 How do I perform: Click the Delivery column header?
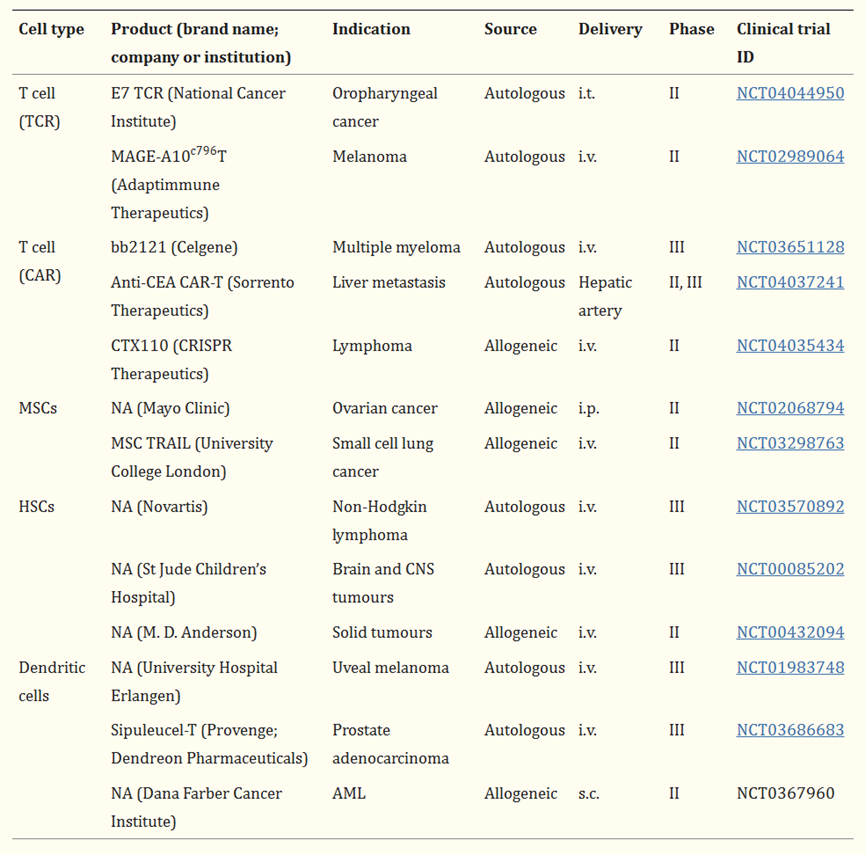click(610, 29)
